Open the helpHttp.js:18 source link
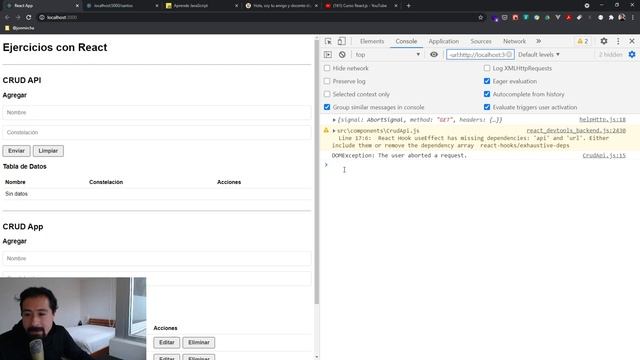The width and height of the screenshot is (640, 360). click(x=602, y=120)
